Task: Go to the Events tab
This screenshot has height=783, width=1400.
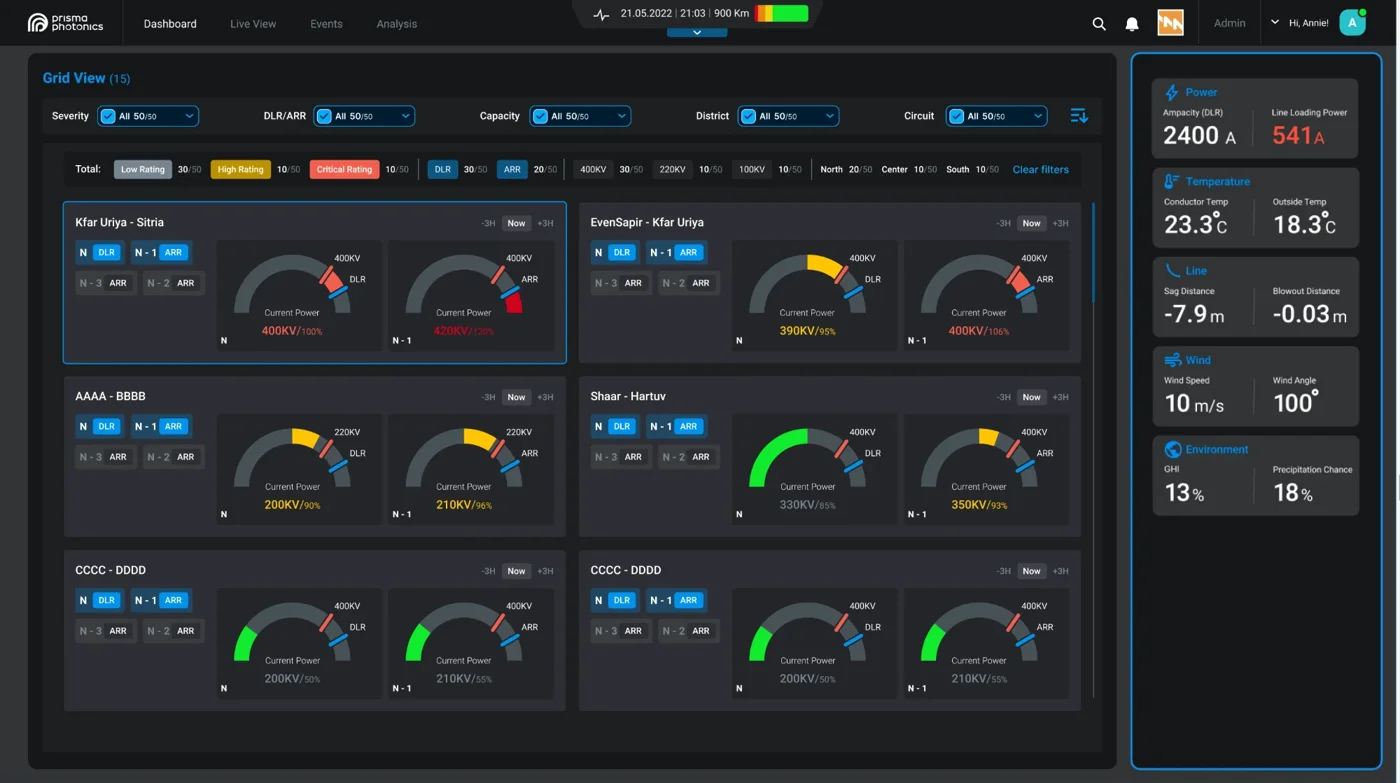Action: click(326, 24)
